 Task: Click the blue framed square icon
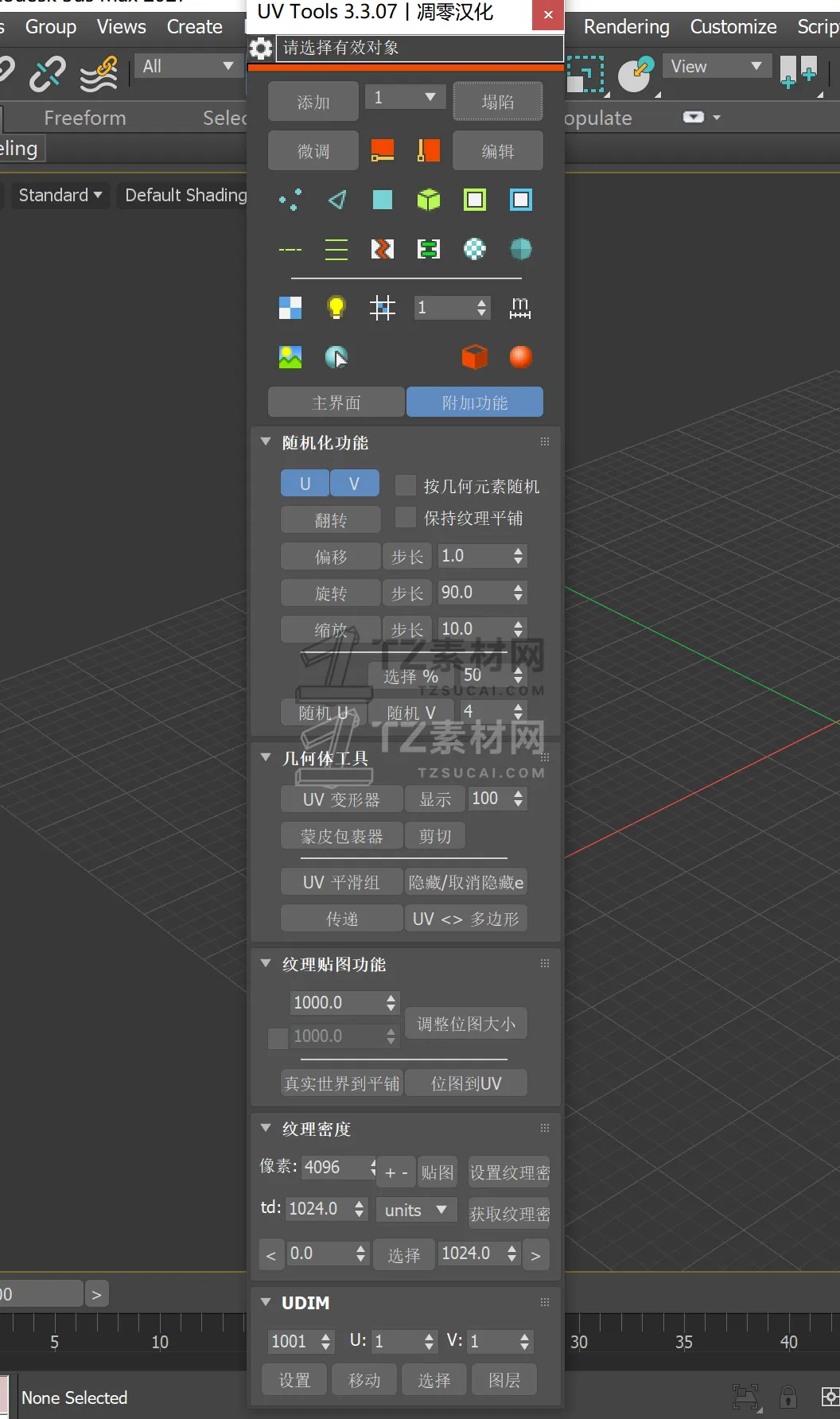pyautogui.click(x=521, y=200)
